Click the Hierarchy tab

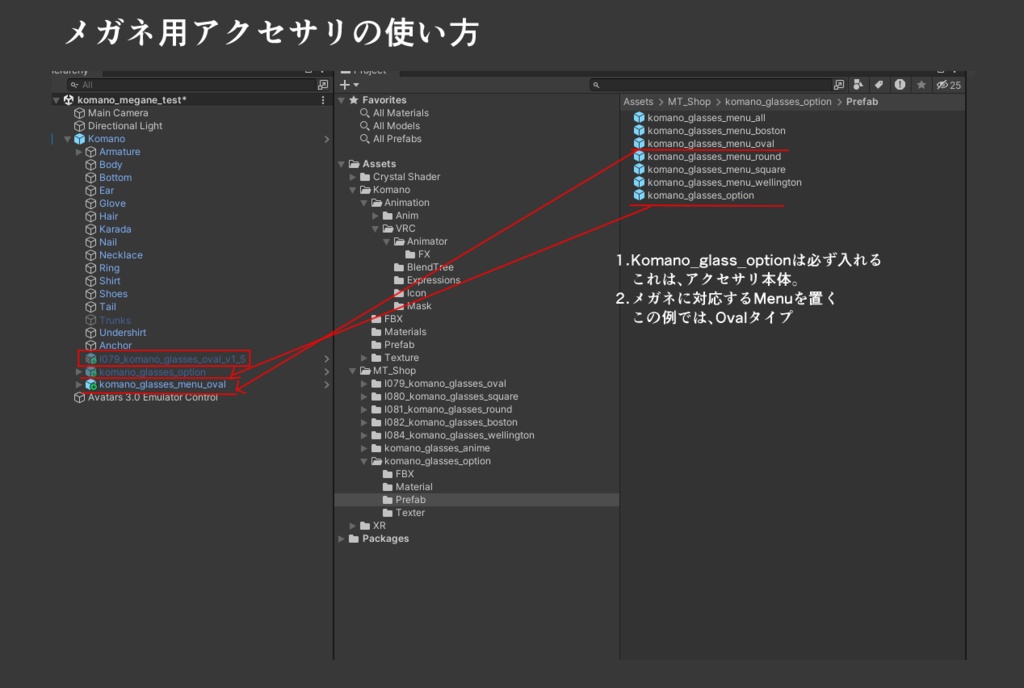coord(70,70)
